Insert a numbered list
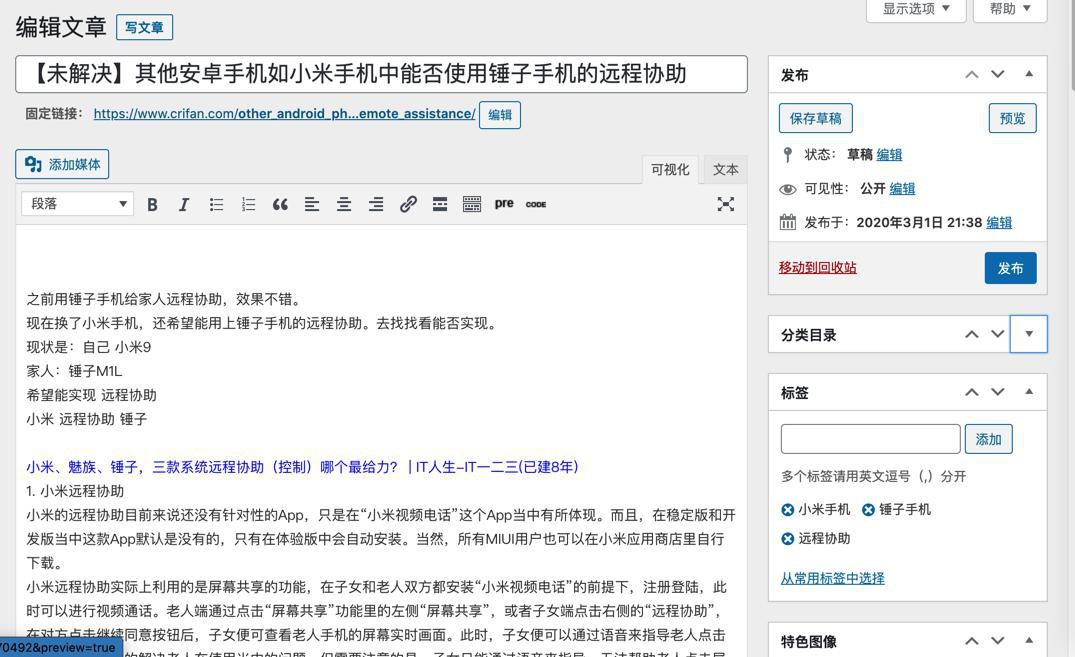 (248, 204)
